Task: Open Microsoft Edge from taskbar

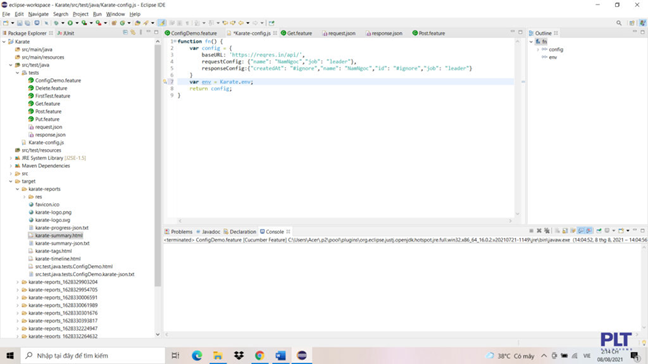Action: [x=197, y=355]
